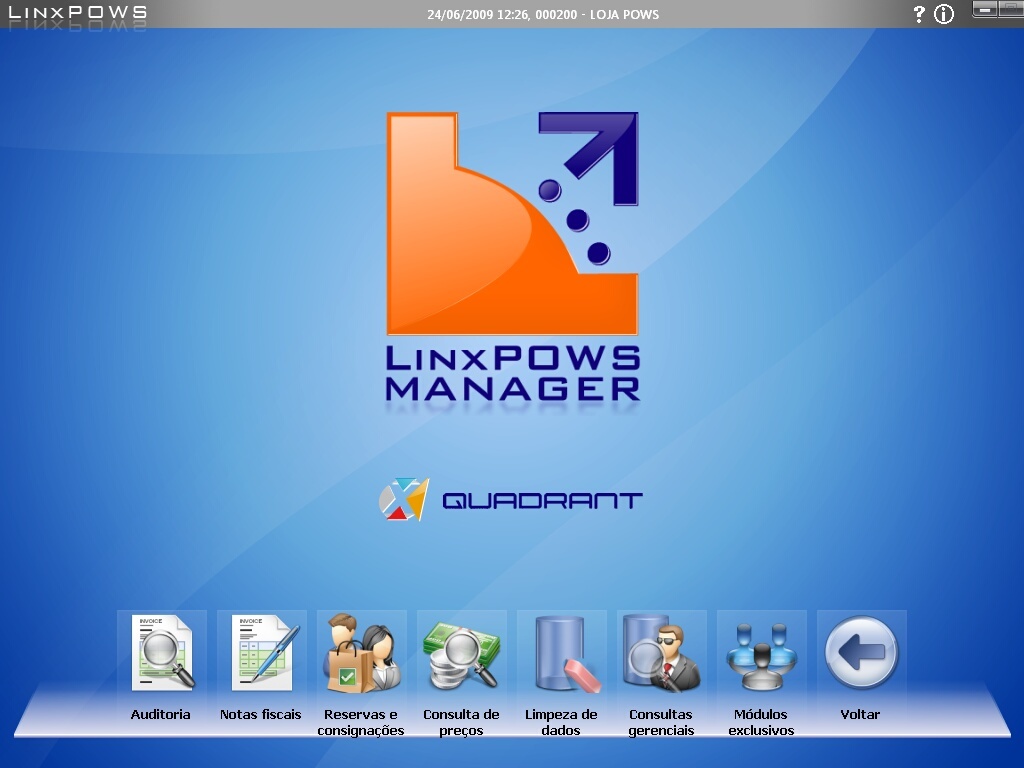Open the Consulta de preços icon
Screen dimensions: 1024x768
point(462,654)
